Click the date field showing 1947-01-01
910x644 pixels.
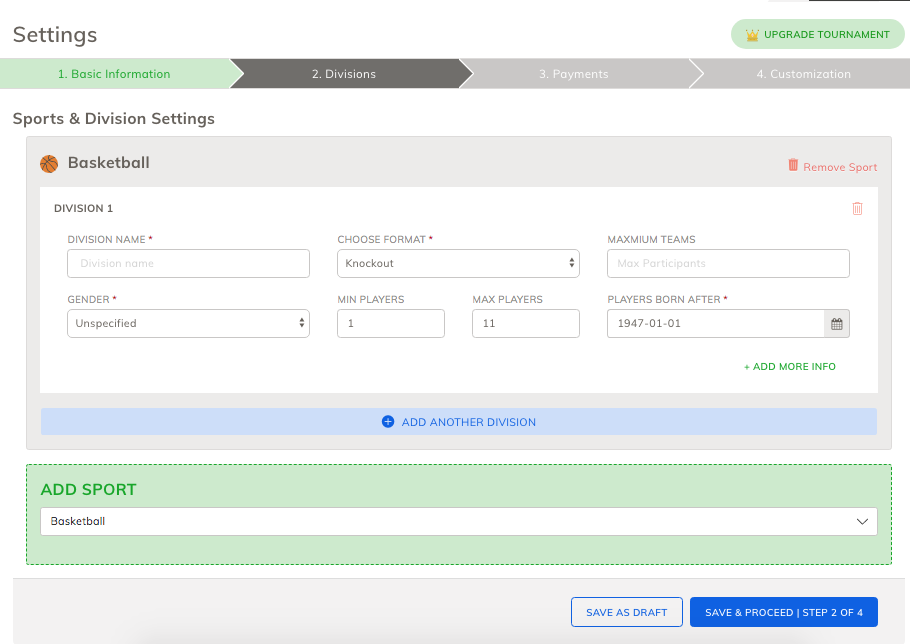coord(716,324)
